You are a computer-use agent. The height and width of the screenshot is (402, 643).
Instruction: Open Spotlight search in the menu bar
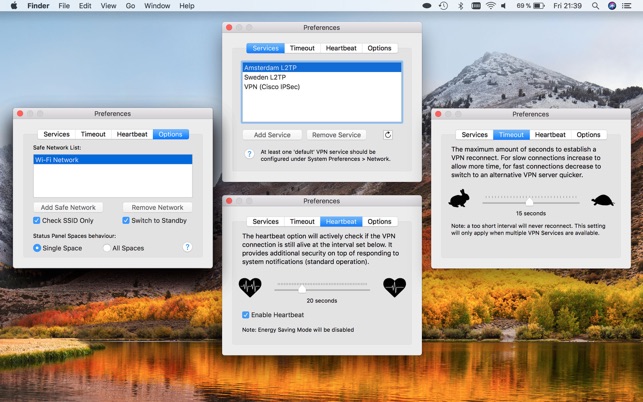point(596,6)
